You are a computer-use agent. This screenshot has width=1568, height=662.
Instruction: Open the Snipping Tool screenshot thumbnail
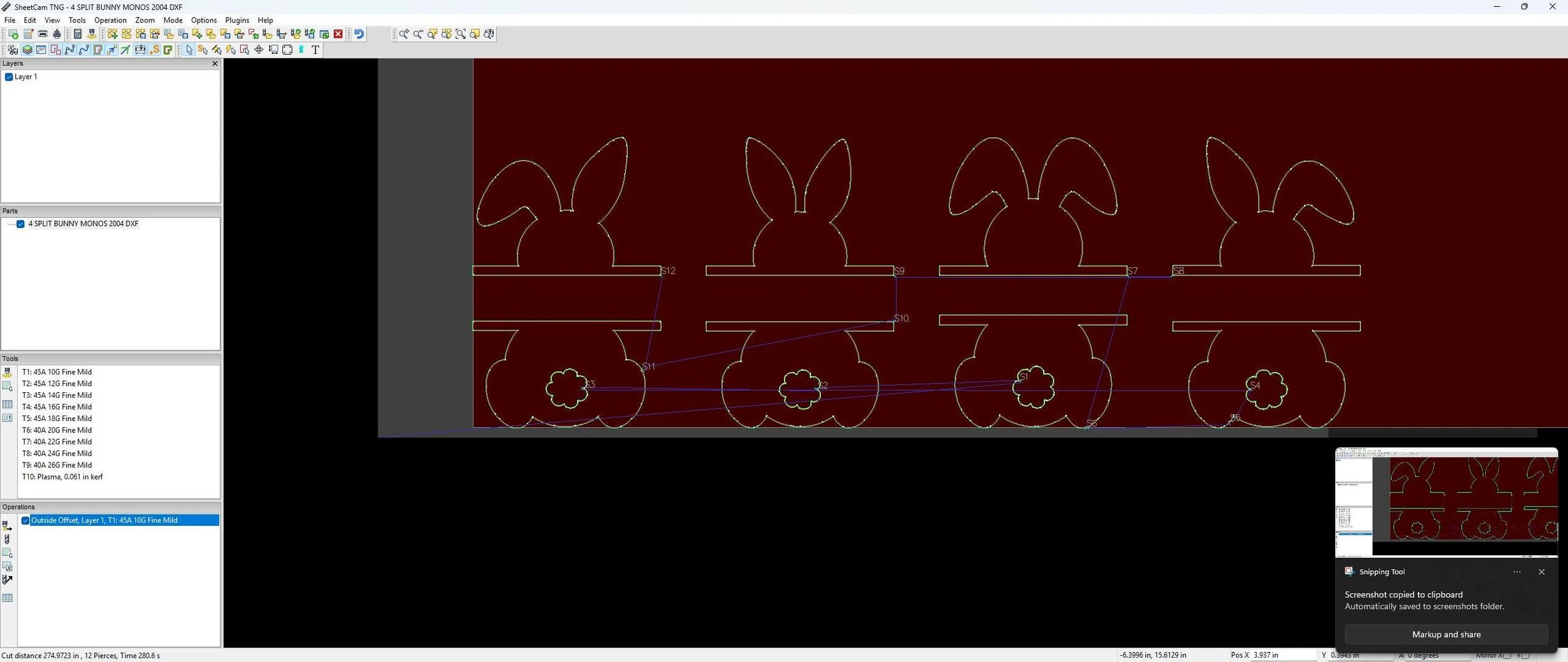click(x=1446, y=502)
